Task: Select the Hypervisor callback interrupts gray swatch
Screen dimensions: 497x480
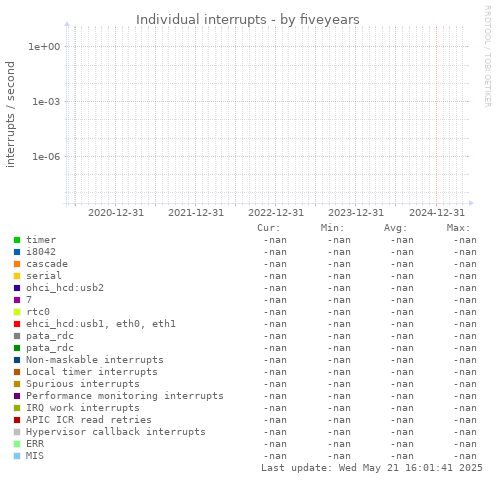Action: click(17, 432)
